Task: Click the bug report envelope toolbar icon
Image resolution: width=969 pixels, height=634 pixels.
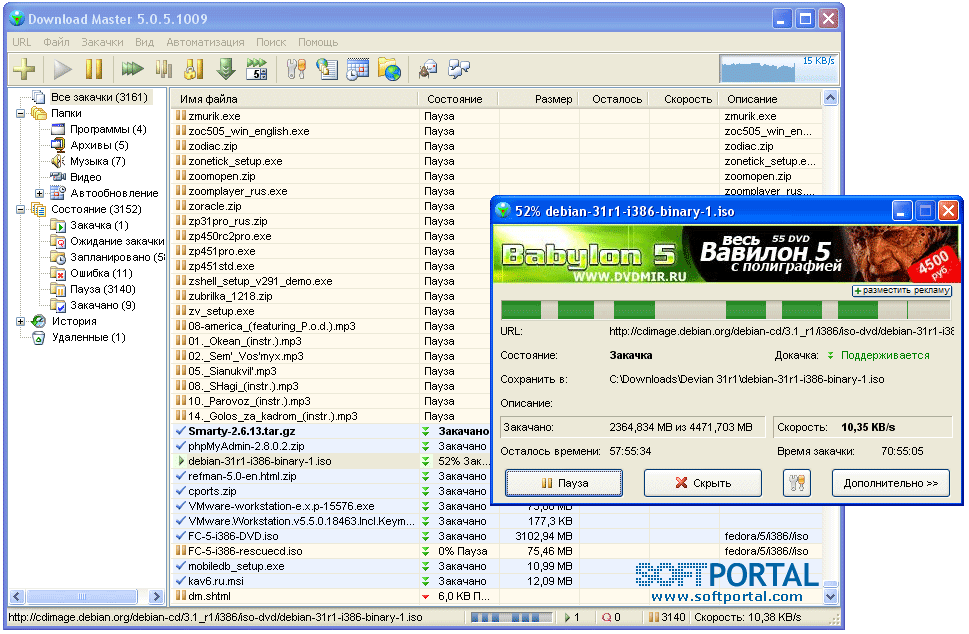Action: (x=428, y=69)
